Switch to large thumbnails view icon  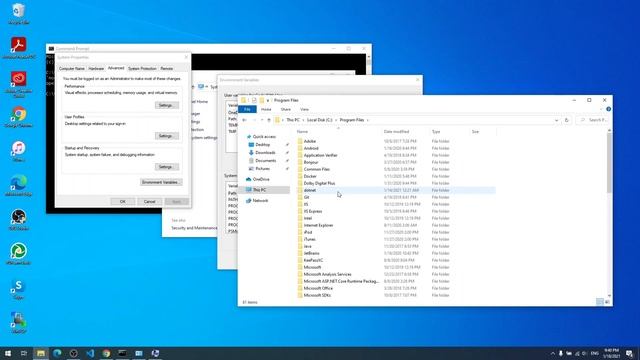point(607,302)
